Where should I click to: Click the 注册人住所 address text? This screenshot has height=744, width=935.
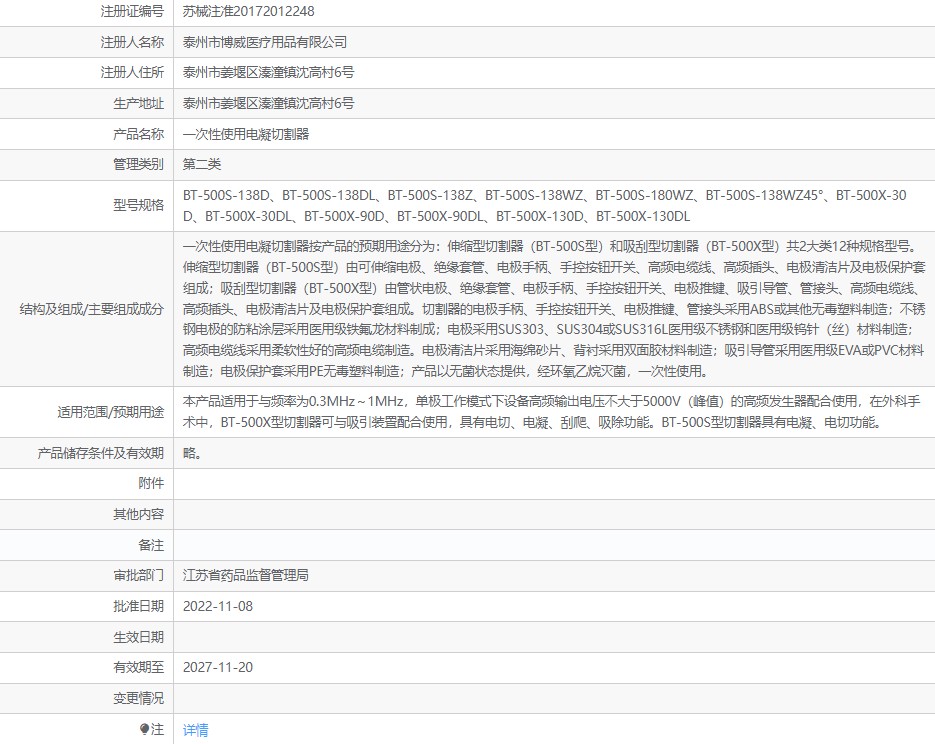[268, 73]
